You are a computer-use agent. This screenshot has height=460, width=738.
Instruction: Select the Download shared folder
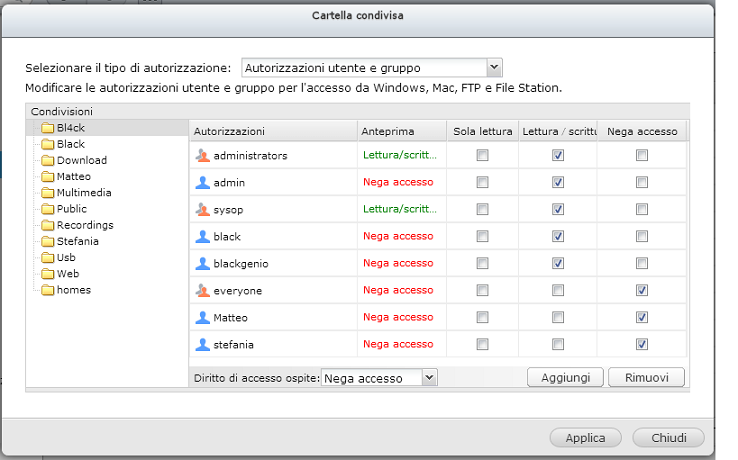coord(81,160)
